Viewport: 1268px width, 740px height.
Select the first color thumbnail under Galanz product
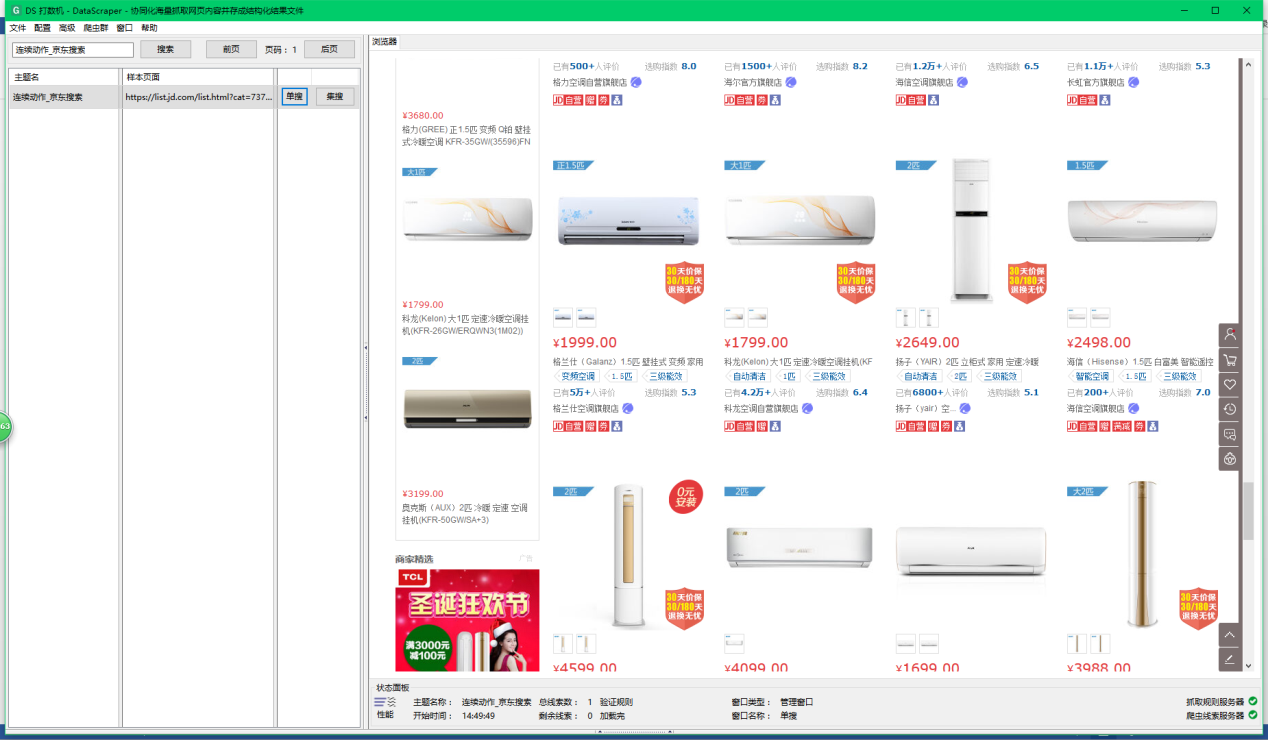pyautogui.click(x=563, y=317)
